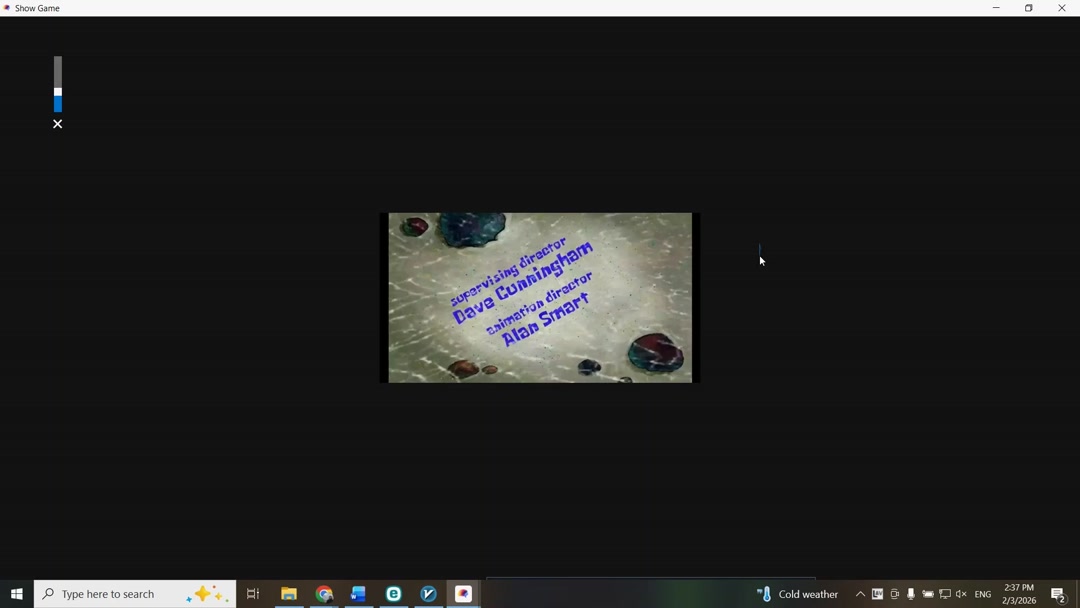
Task: Click the 'Type here to search' box
Action: tap(135, 594)
